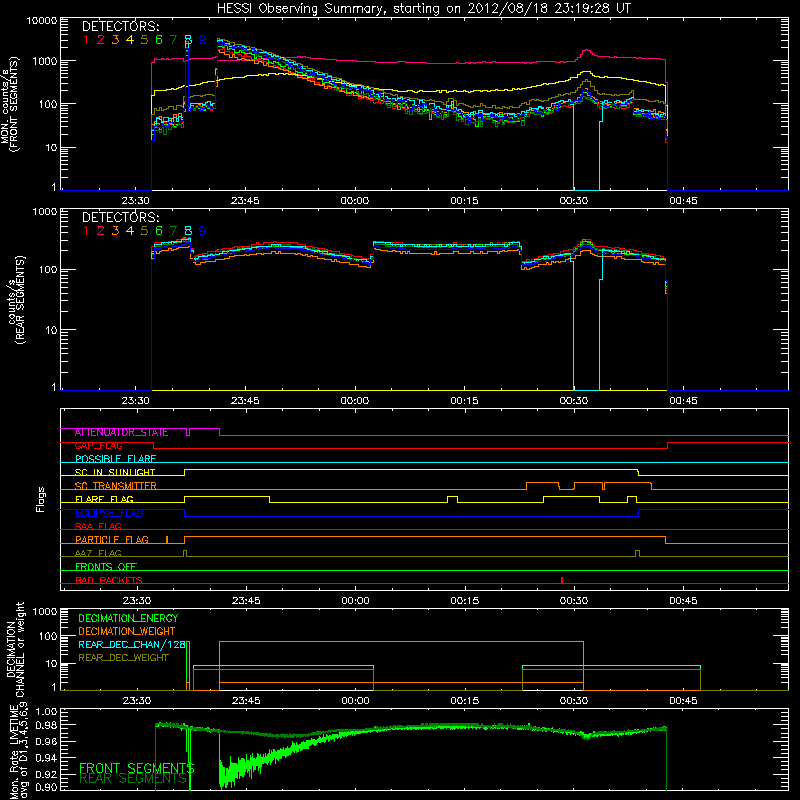Image resolution: width=800 pixels, height=800 pixels.
Task: Select detector 3 legend number in rear panel
Action: tap(115, 231)
